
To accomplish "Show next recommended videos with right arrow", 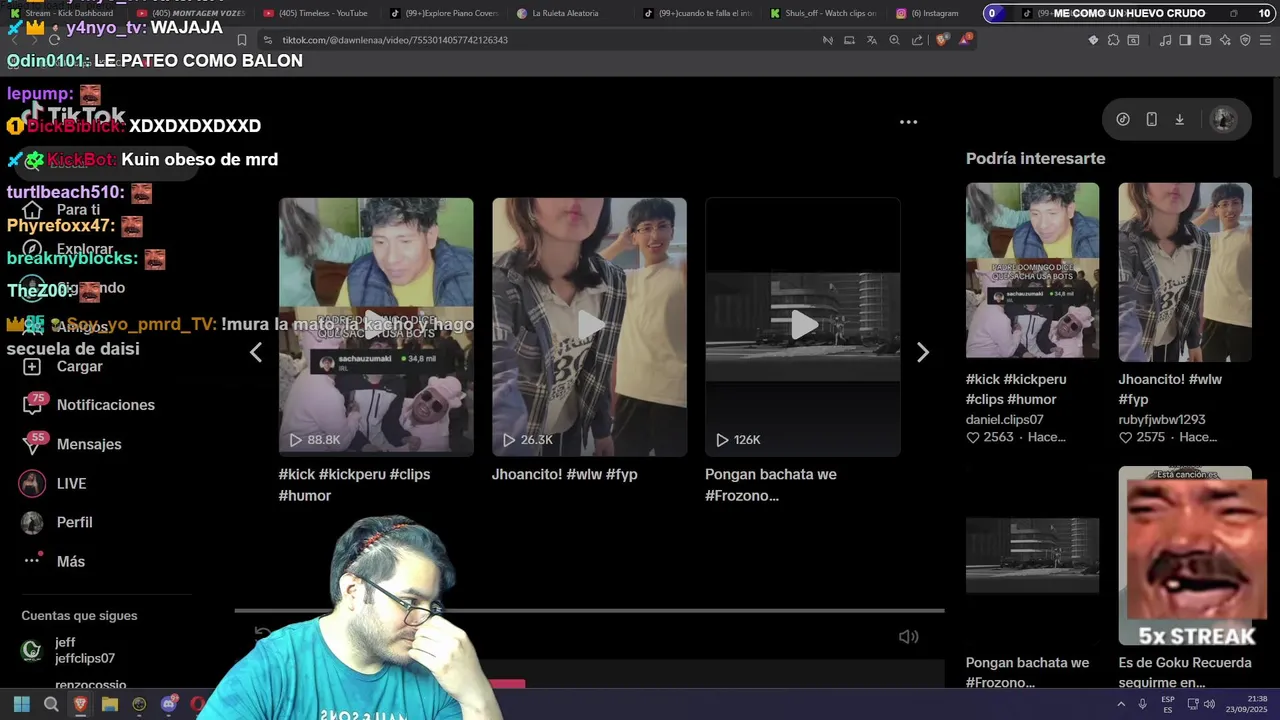I will pos(923,352).
